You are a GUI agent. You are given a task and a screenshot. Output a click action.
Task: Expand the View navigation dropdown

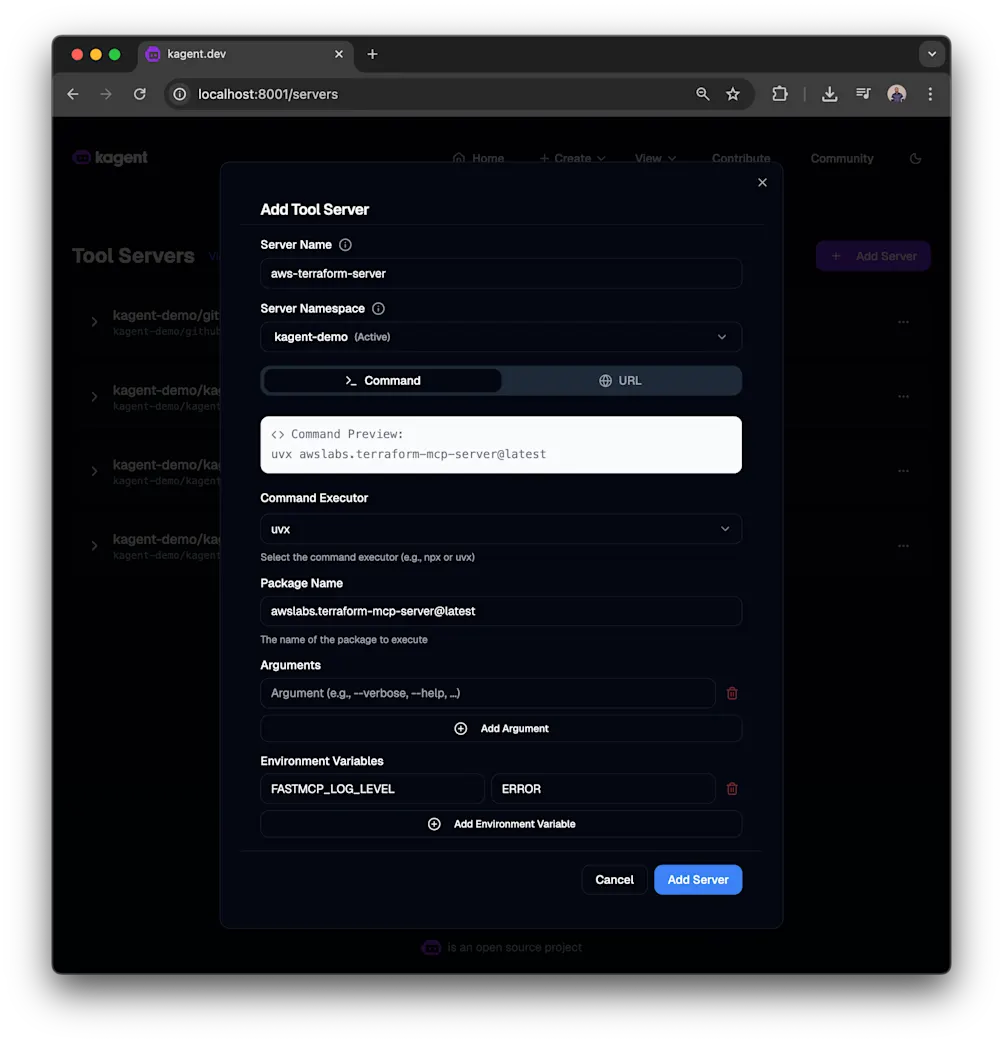[x=654, y=158]
